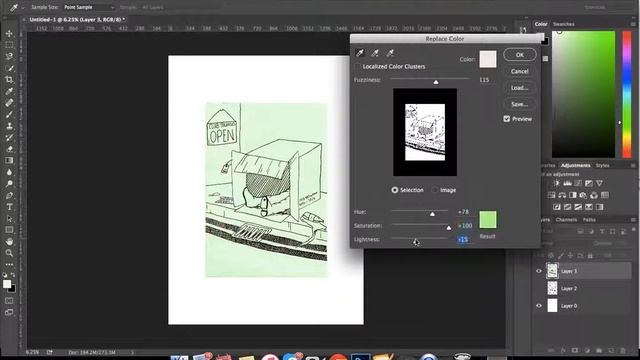Swap foreground and background colors
The image size is (640, 360).
point(13,275)
